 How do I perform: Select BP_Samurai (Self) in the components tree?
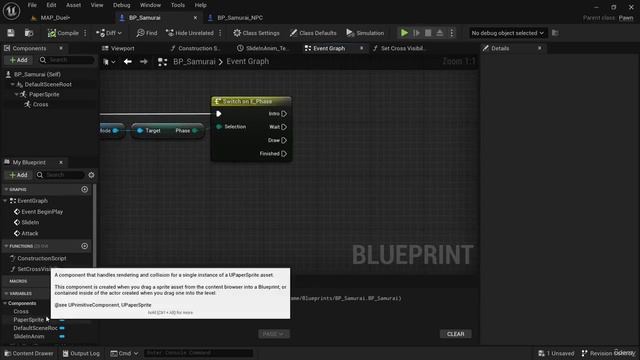[37, 75]
